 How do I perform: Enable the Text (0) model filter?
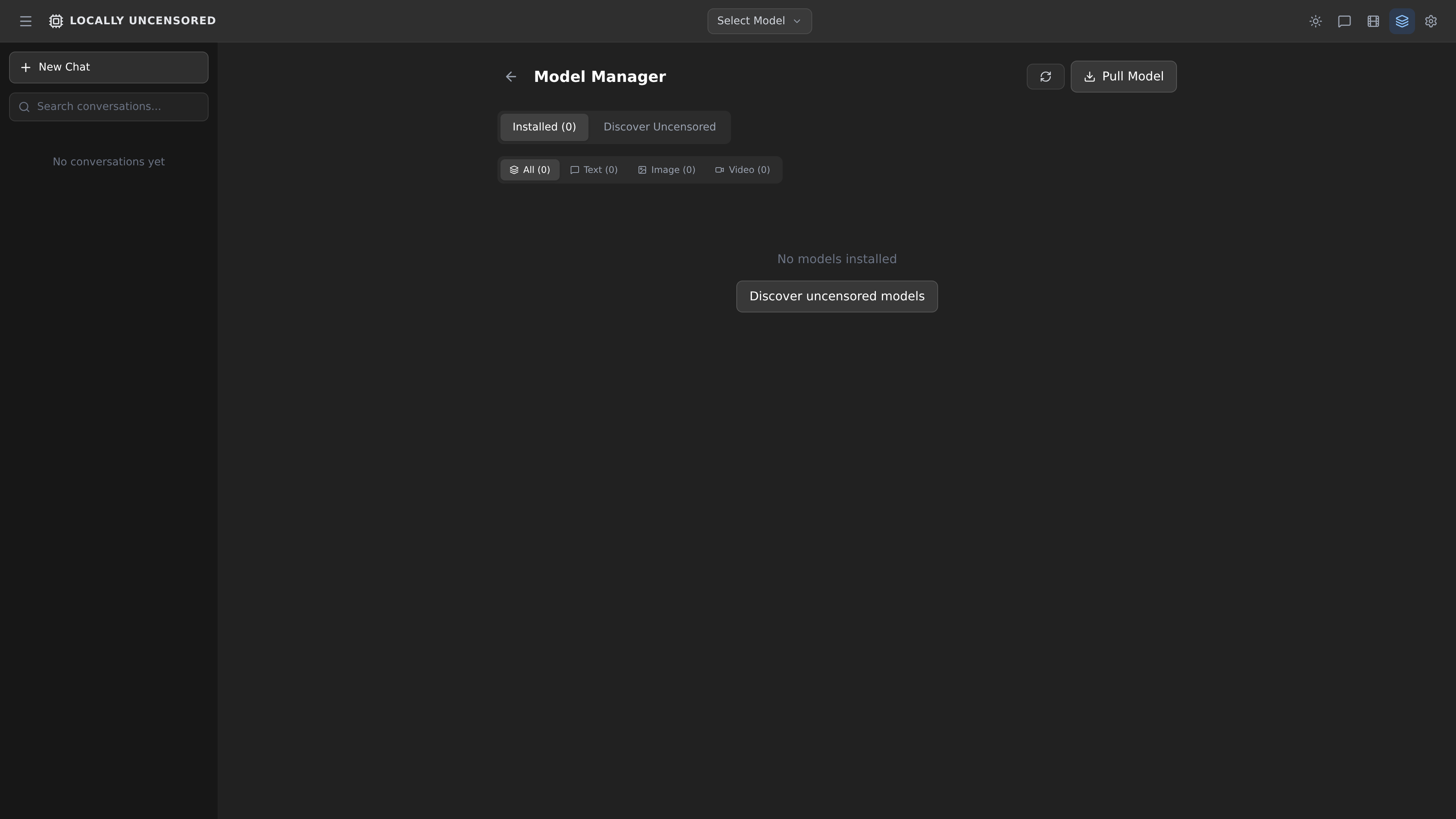click(x=593, y=169)
